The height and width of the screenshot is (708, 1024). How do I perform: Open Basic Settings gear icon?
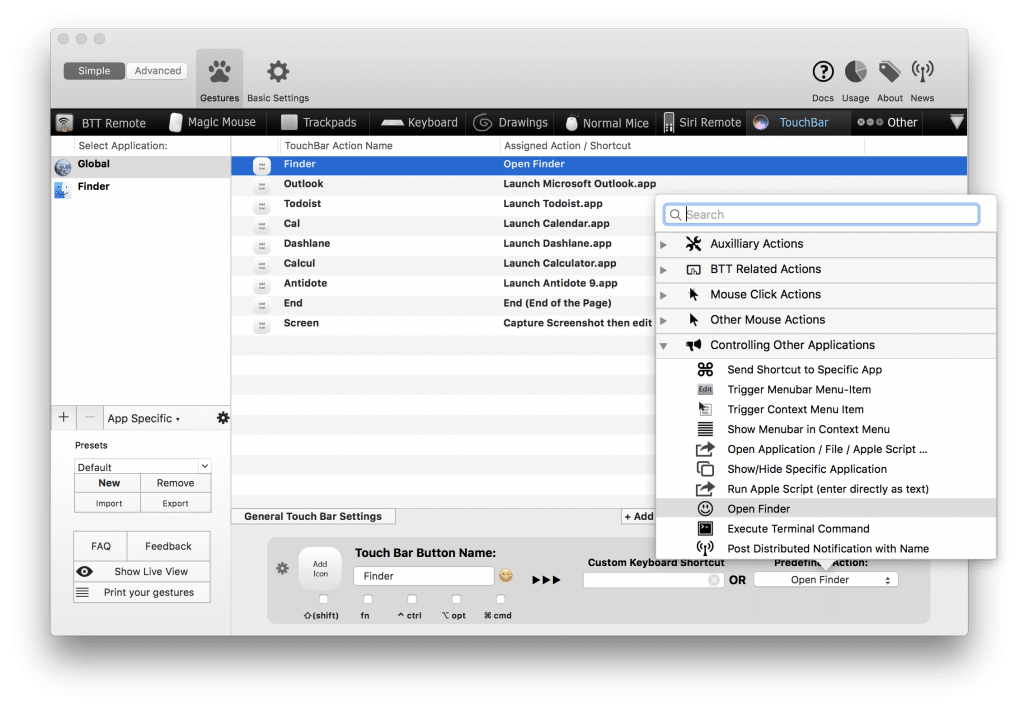point(278,73)
